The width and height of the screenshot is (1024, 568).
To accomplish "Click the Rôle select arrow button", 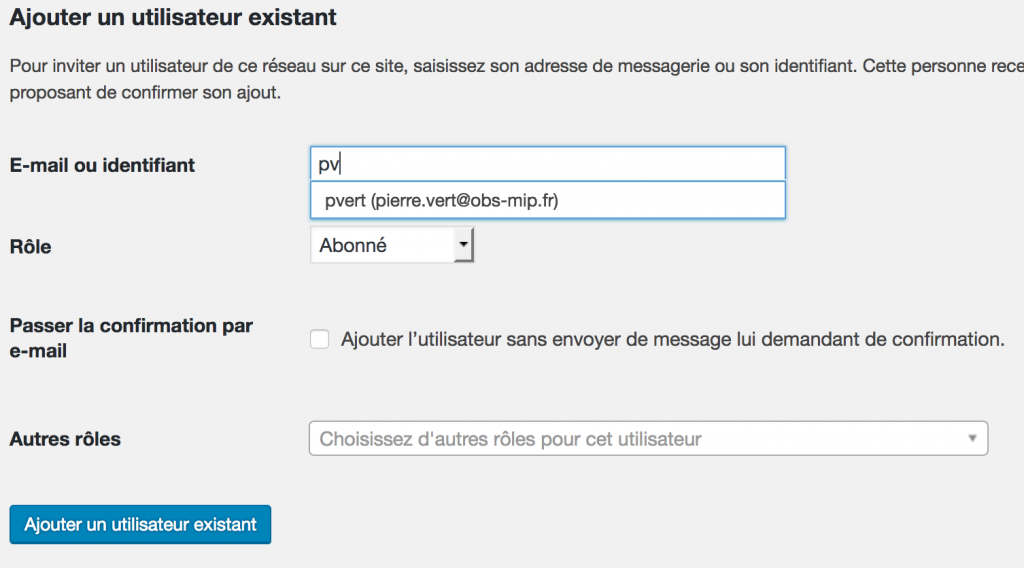I will pos(463,245).
